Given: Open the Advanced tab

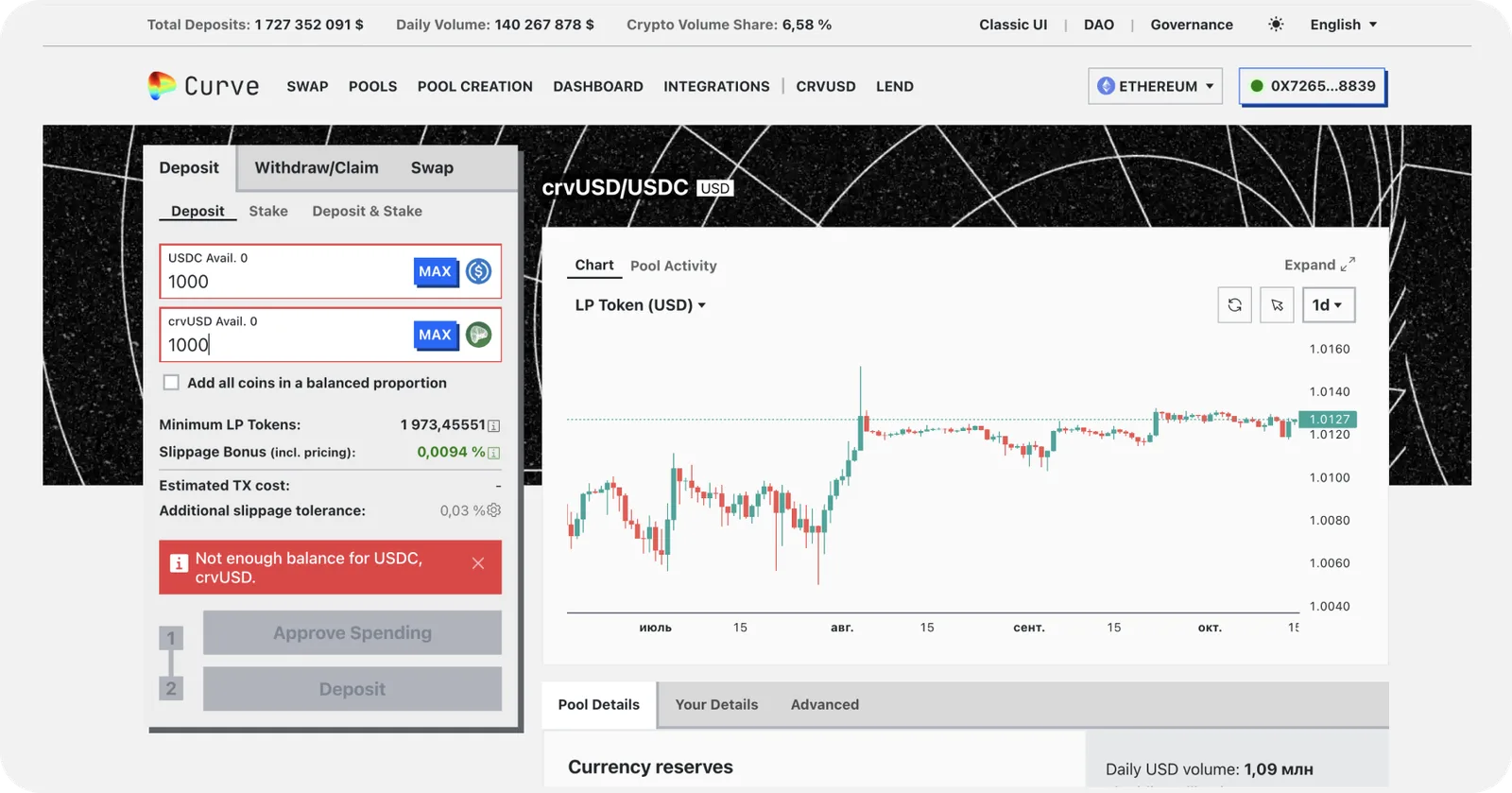Looking at the screenshot, I should [825, 704].
